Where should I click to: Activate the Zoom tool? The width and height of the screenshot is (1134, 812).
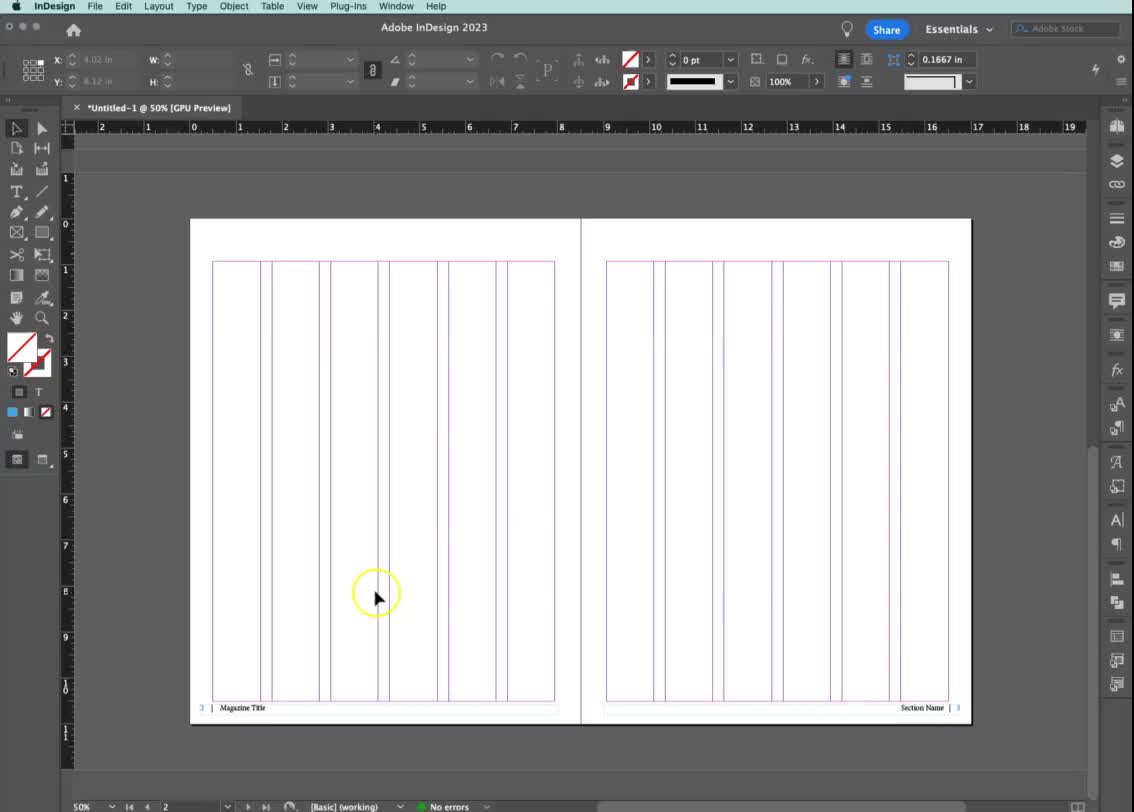pos(43,318)
